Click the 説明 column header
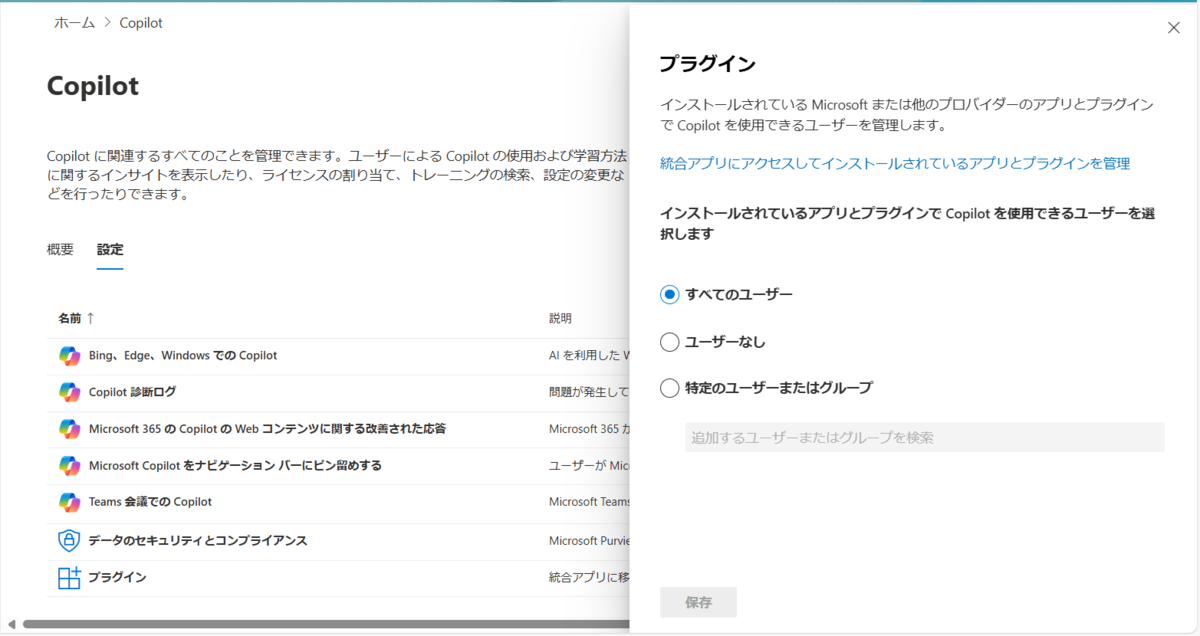This screenshot has width=1200, height=636. pos(560,318)
